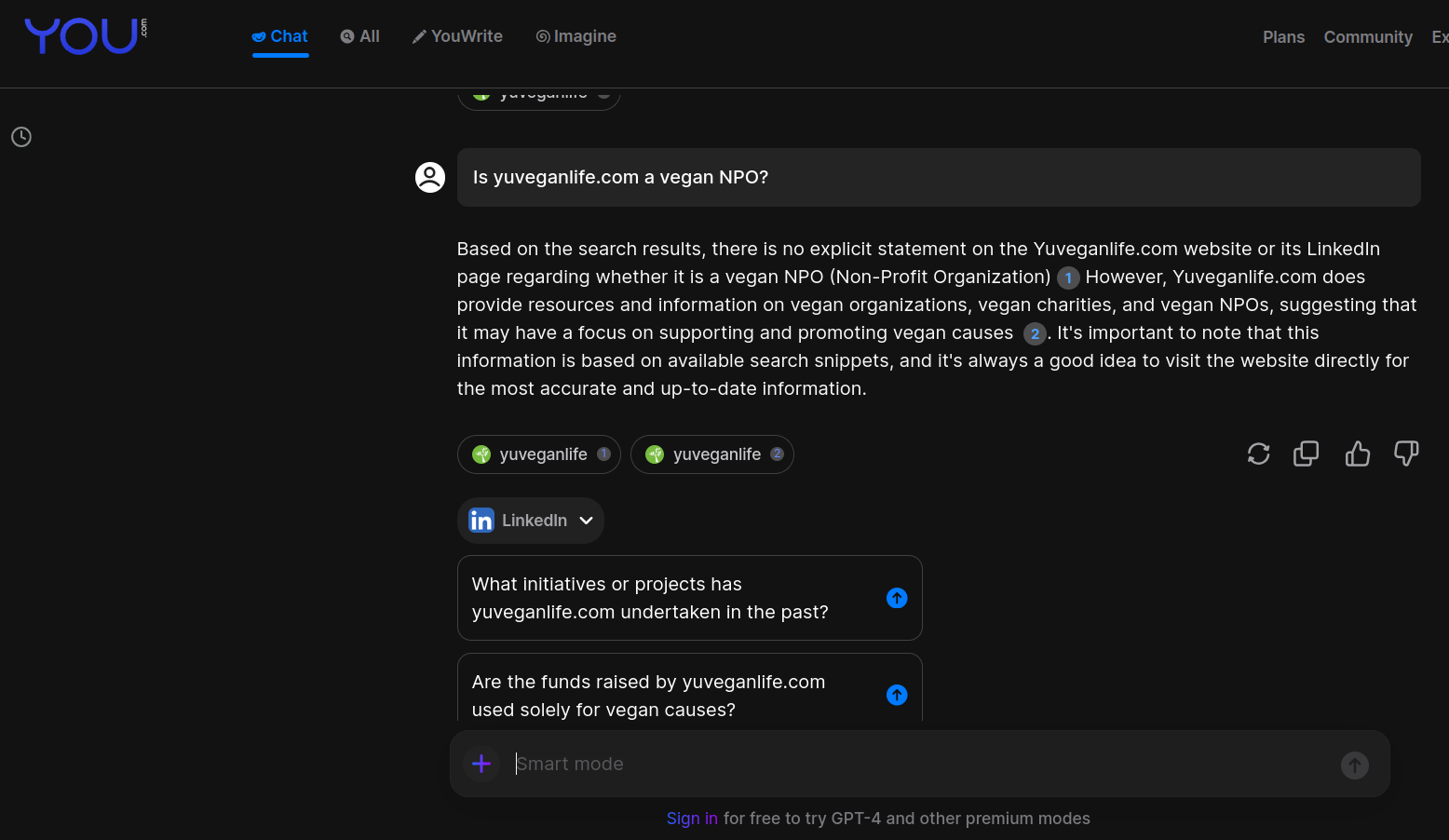Click the YOU.com logo
The height and width of the screenshot is (840, 1449).
pyautogui.click(x=86, y=36)
